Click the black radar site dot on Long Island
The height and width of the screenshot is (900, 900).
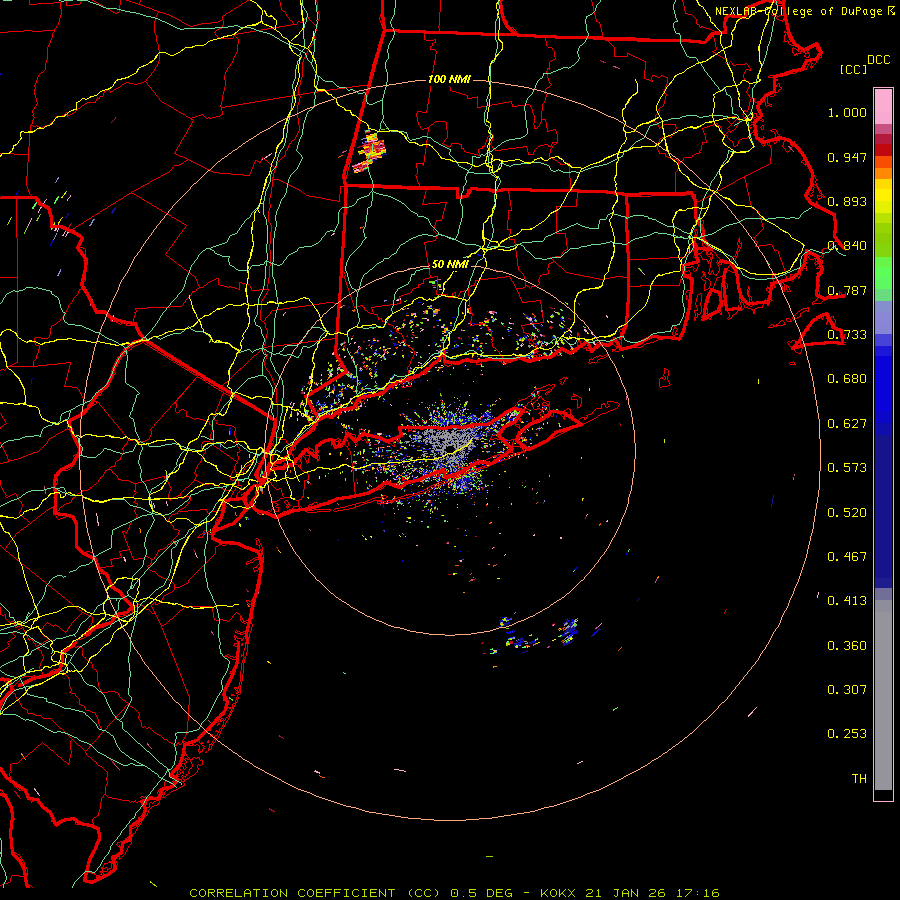[x=451, y=448]
